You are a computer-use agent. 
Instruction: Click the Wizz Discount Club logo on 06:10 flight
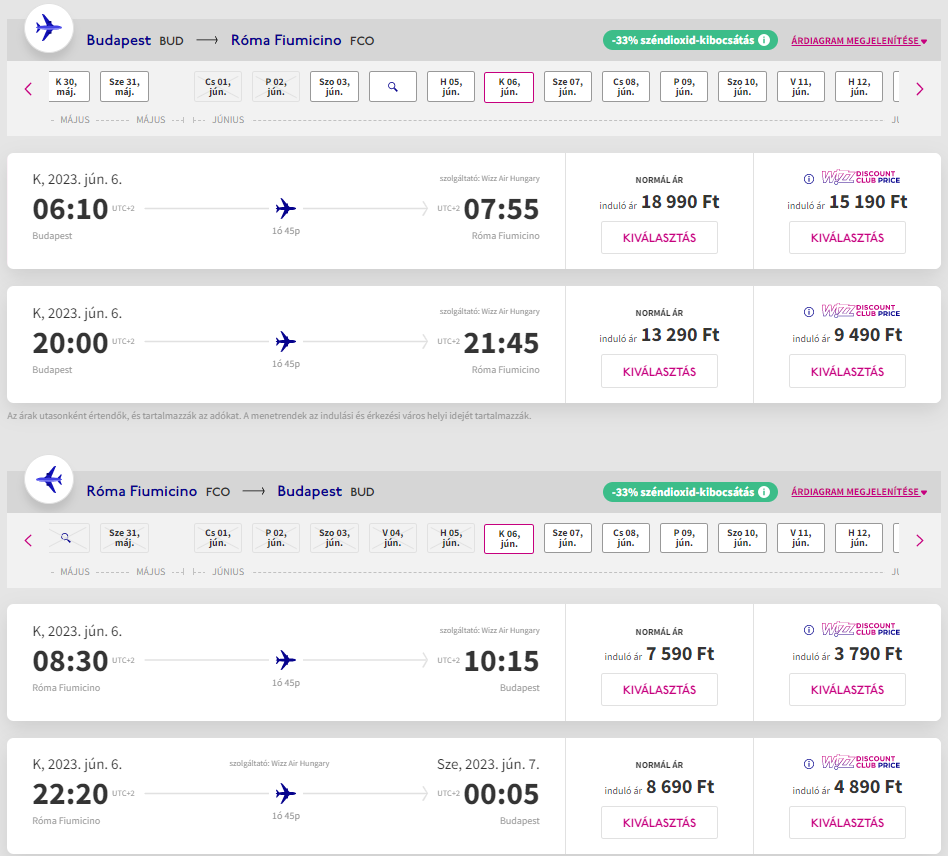click(x=860, y=177)
